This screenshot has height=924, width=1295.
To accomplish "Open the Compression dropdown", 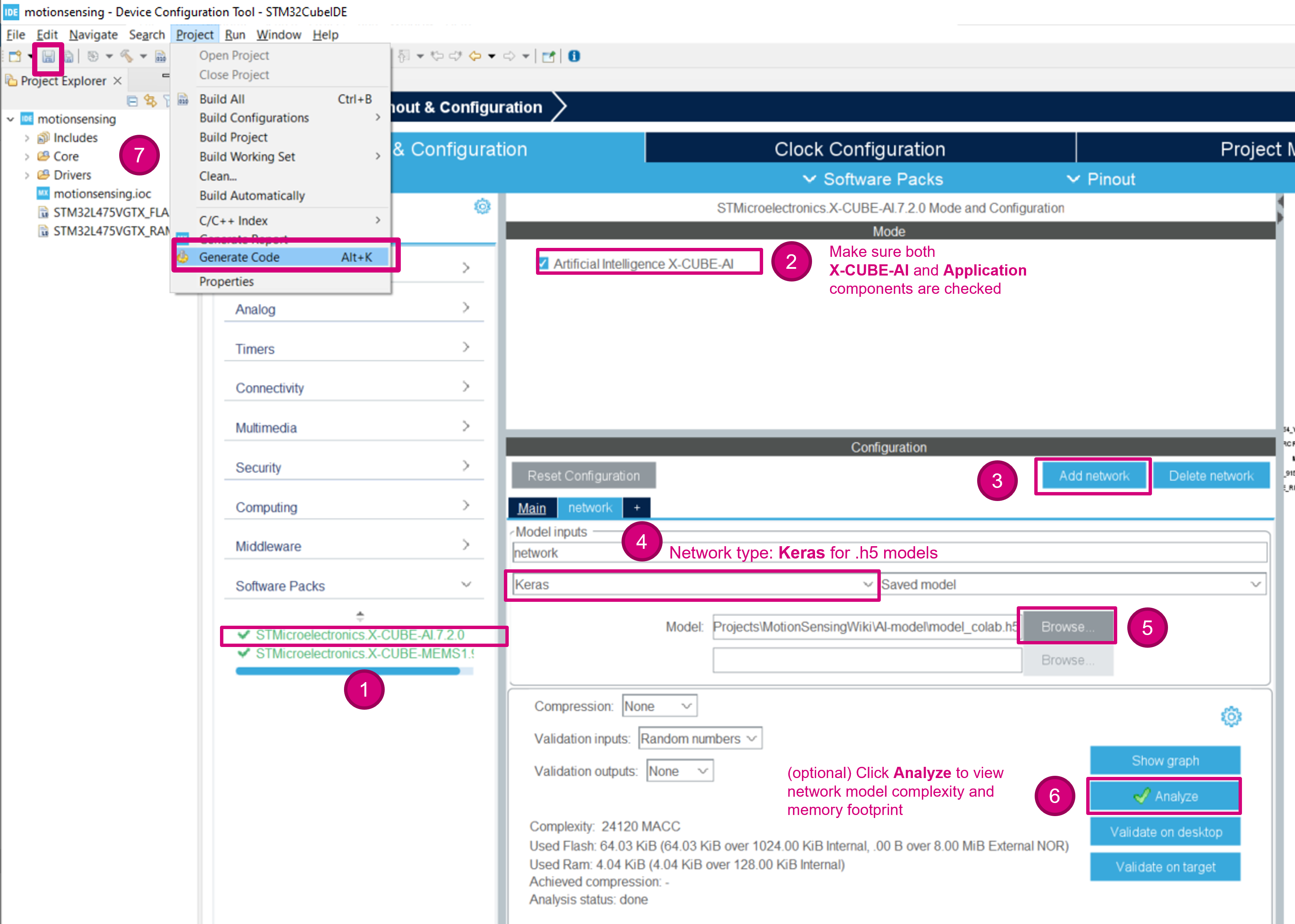I will coord(659,706).
